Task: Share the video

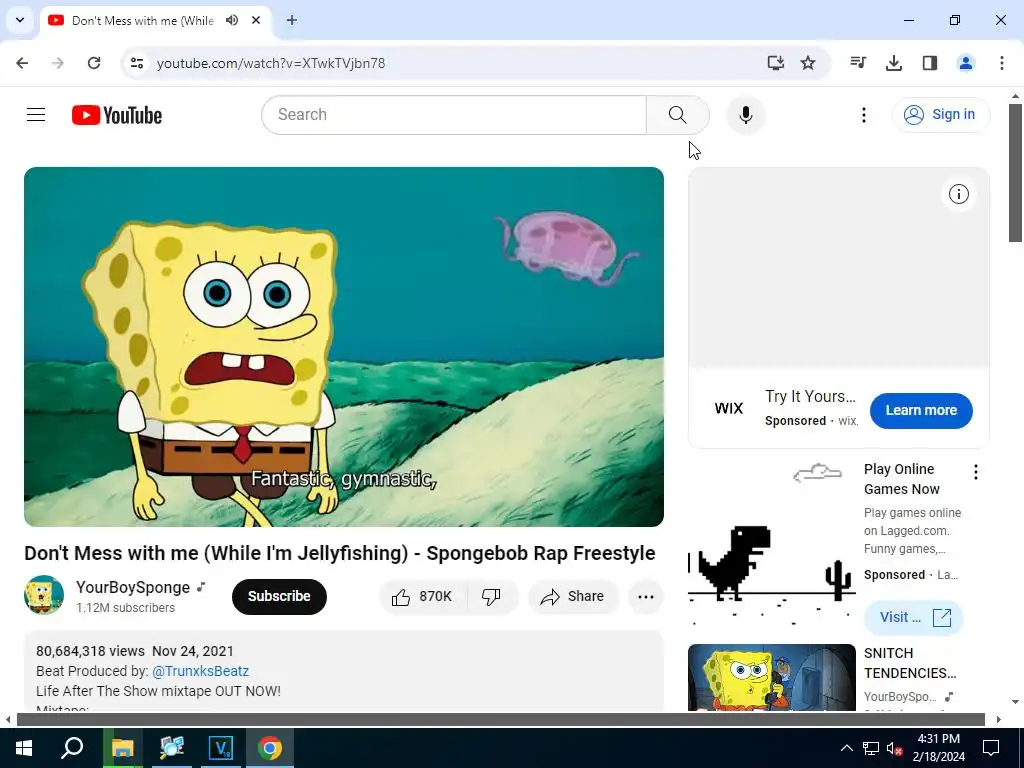Action: click(573, 596)
